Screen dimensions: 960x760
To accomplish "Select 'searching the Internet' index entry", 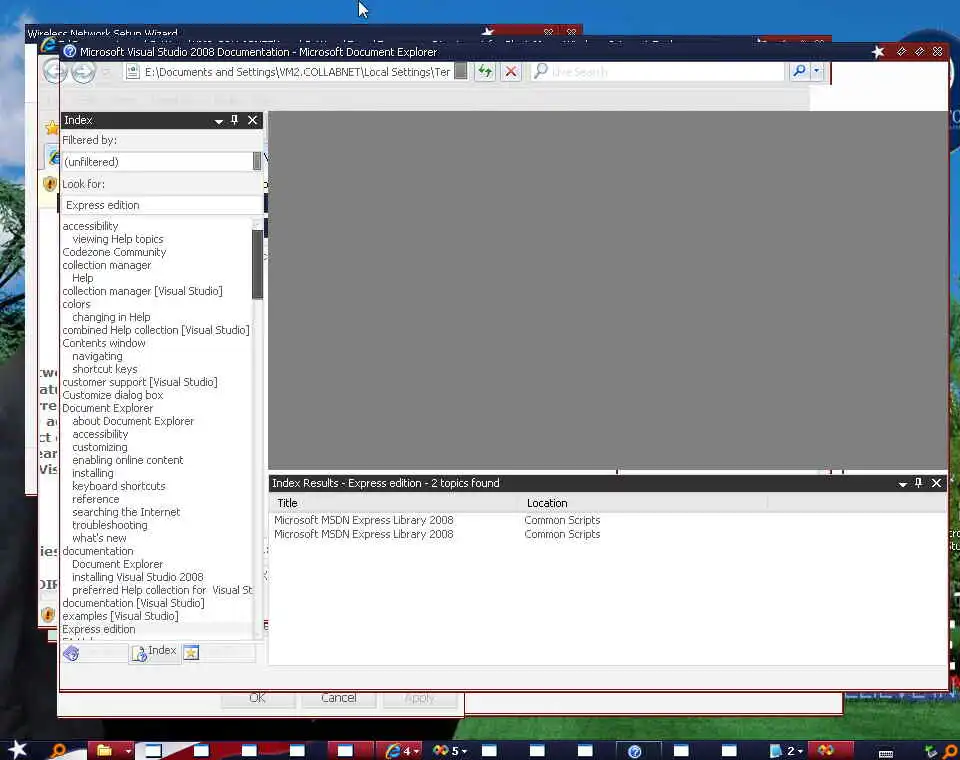I will tap(126, 512).
